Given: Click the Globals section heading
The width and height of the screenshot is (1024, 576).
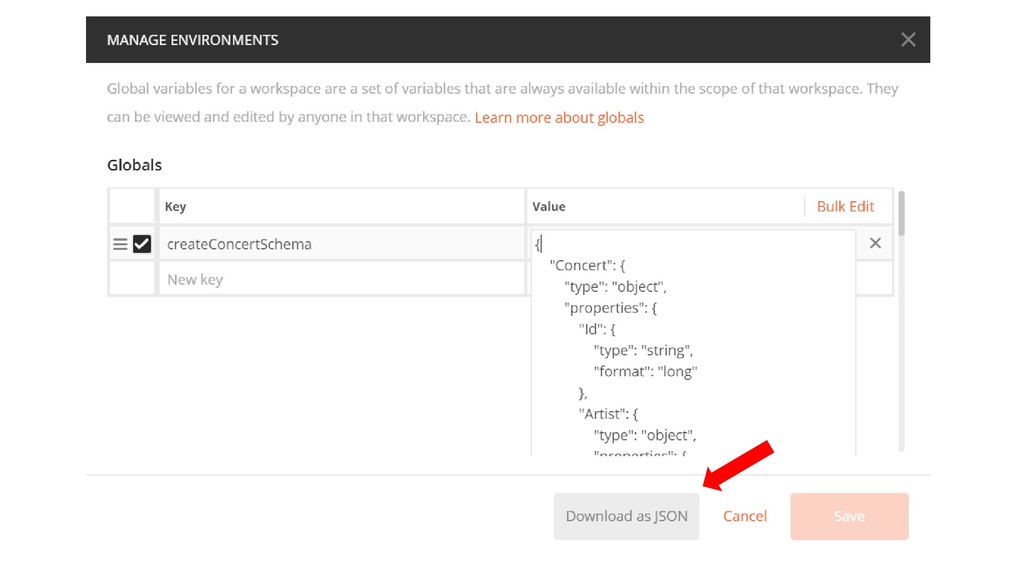Looking at the screenshot, I should 135,165.
